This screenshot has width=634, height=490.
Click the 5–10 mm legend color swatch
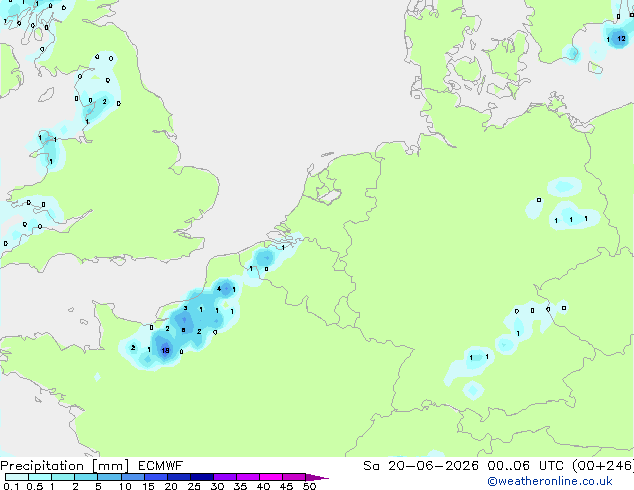pyautogui.click(x=109, y=477)
